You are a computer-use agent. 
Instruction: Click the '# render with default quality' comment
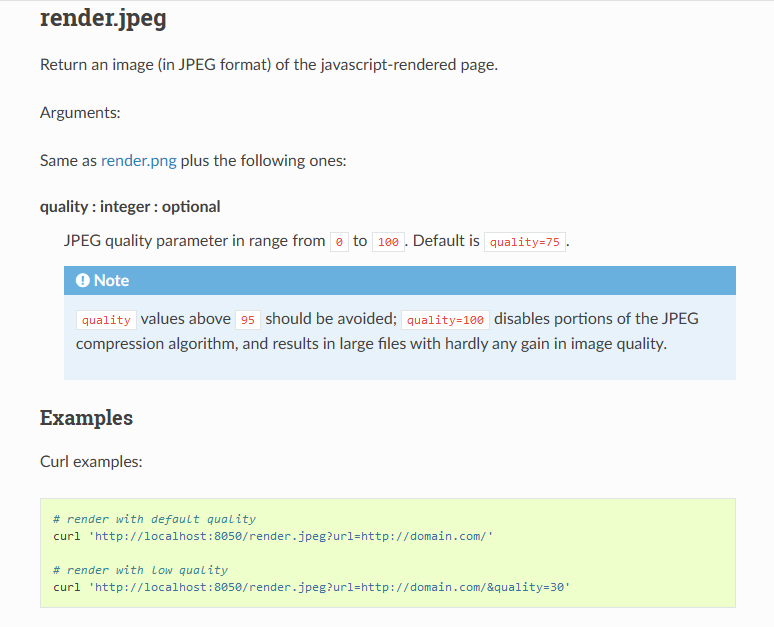coord(154,519)
